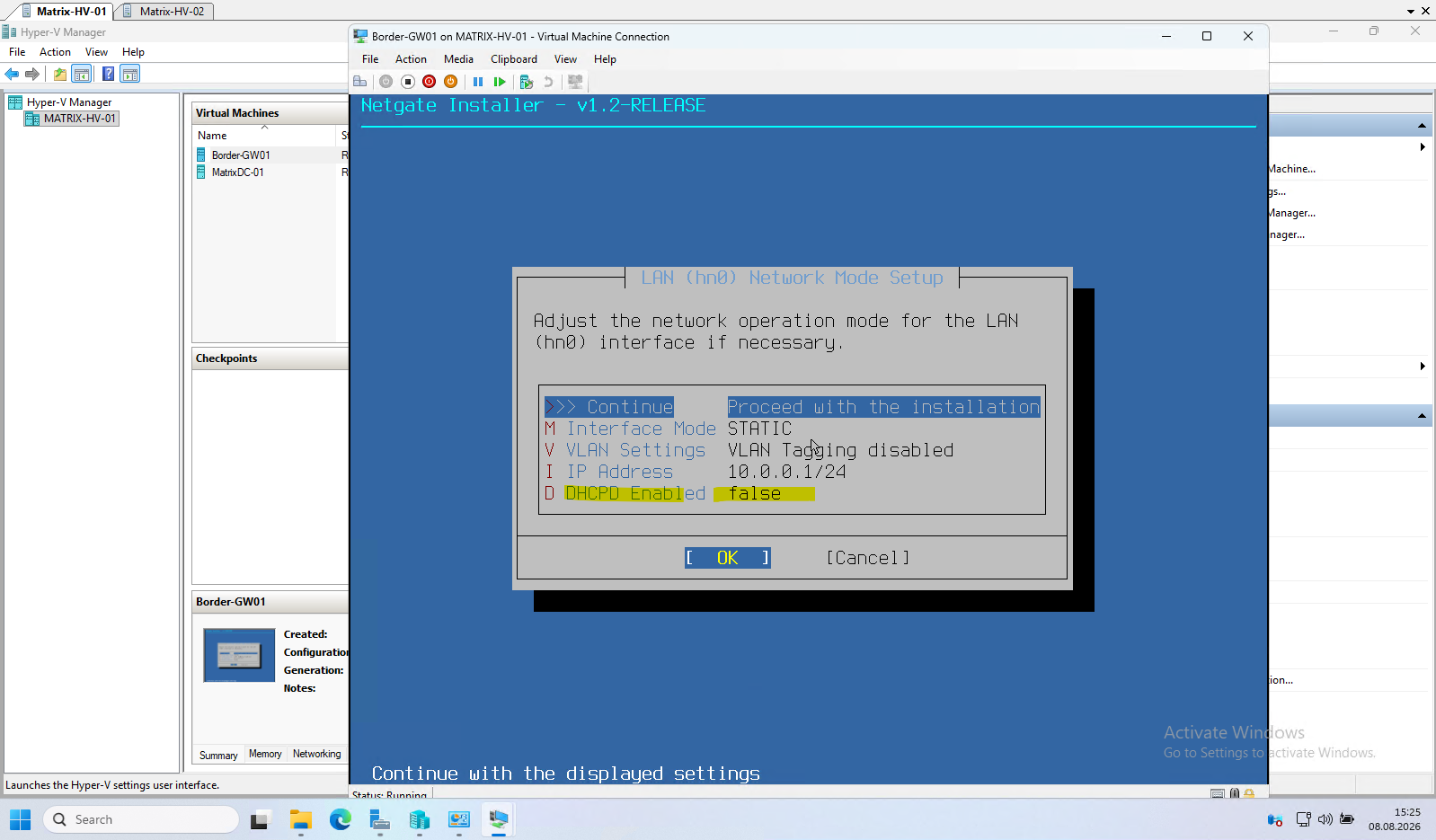Click the forward arrow in Hyper-V Manager
The image size is (1436, 840).
(32, 74)
